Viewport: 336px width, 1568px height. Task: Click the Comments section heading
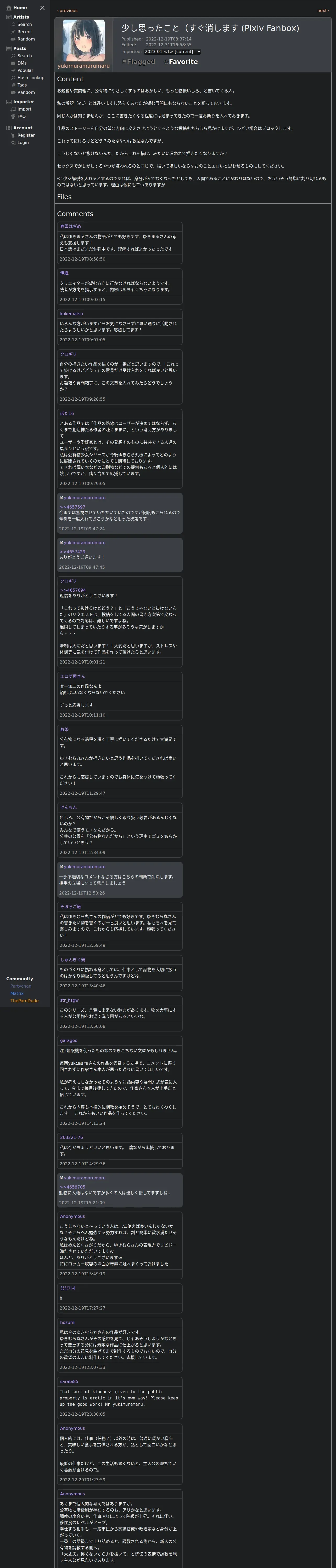(75, 214)
